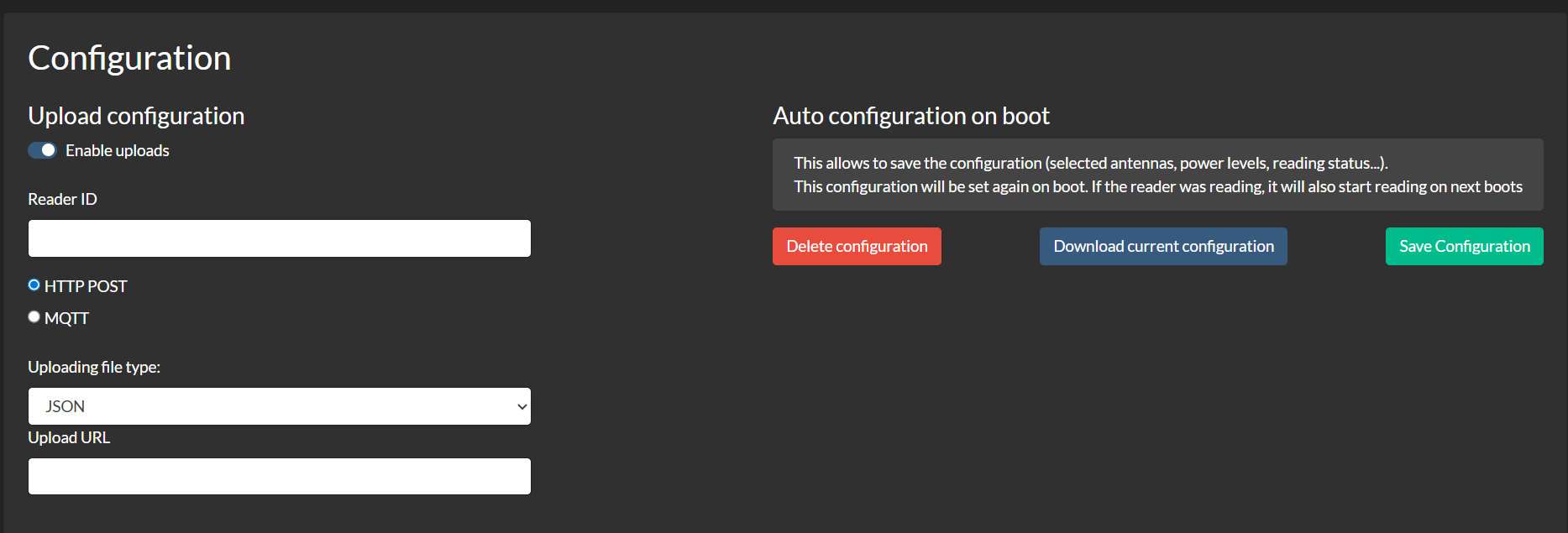This screenshot has height=533, width=1568.
Task: Click the 'Auto configuration on boot' heading
Action: tap(910, 116)
